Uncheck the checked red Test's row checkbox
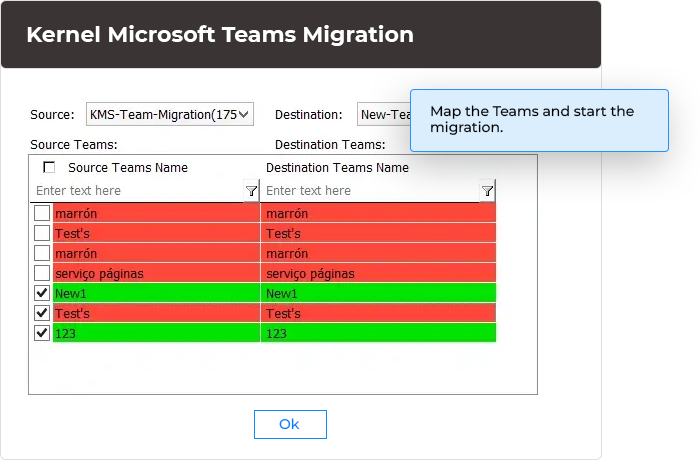Image resolution: width=700 pixels, height=460 pixels. [x=42, y=313]
